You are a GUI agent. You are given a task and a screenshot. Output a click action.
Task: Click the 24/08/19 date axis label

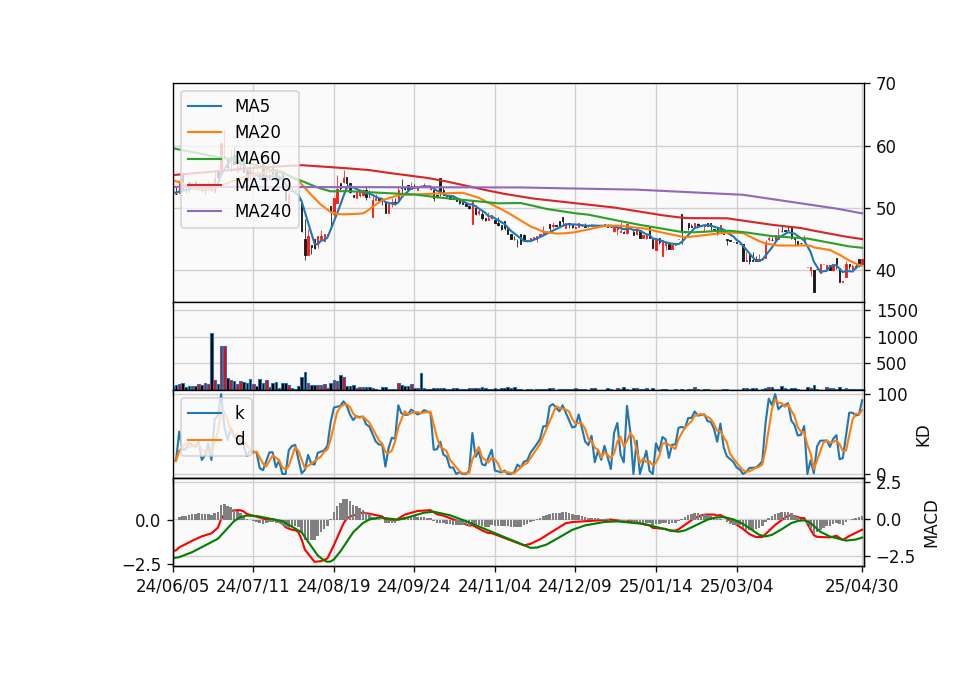pyautogui.click(x=334, y=586)
